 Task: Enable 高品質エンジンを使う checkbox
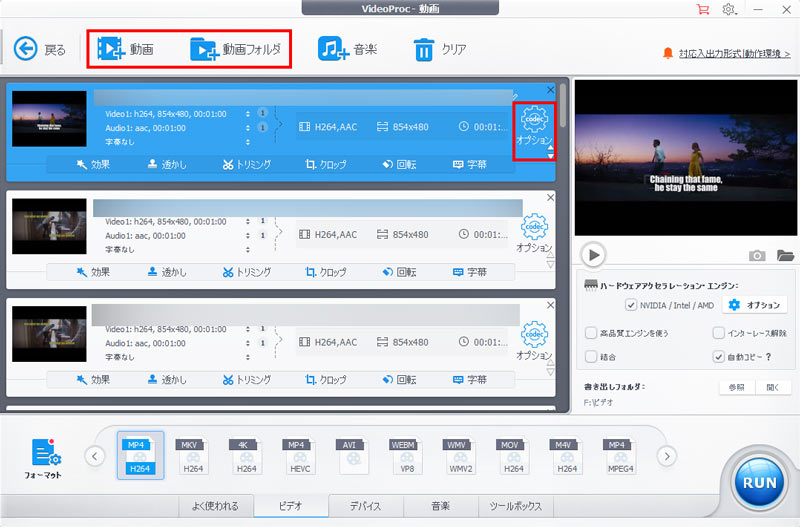pyautogui.click(x=591, y=333)
